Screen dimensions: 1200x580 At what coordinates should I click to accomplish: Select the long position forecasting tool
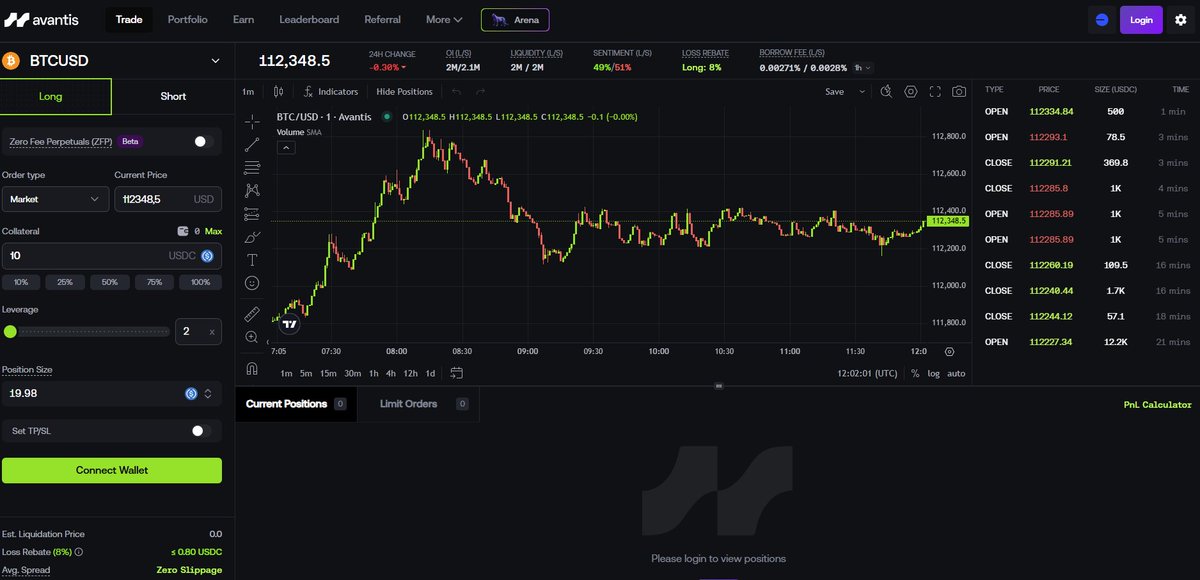[x=252, y=213]
